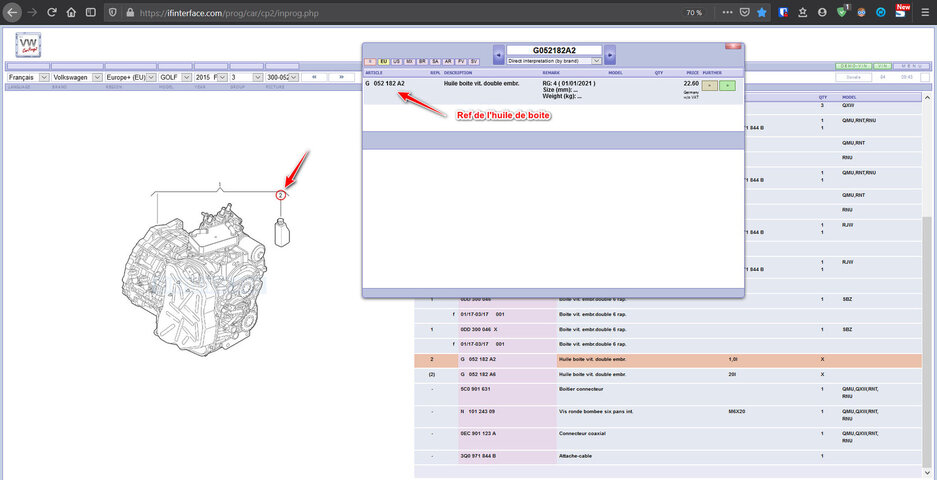The image size is (937, 480).
Task: Click the green button beside price 22.60
Action: coord(727,85)
